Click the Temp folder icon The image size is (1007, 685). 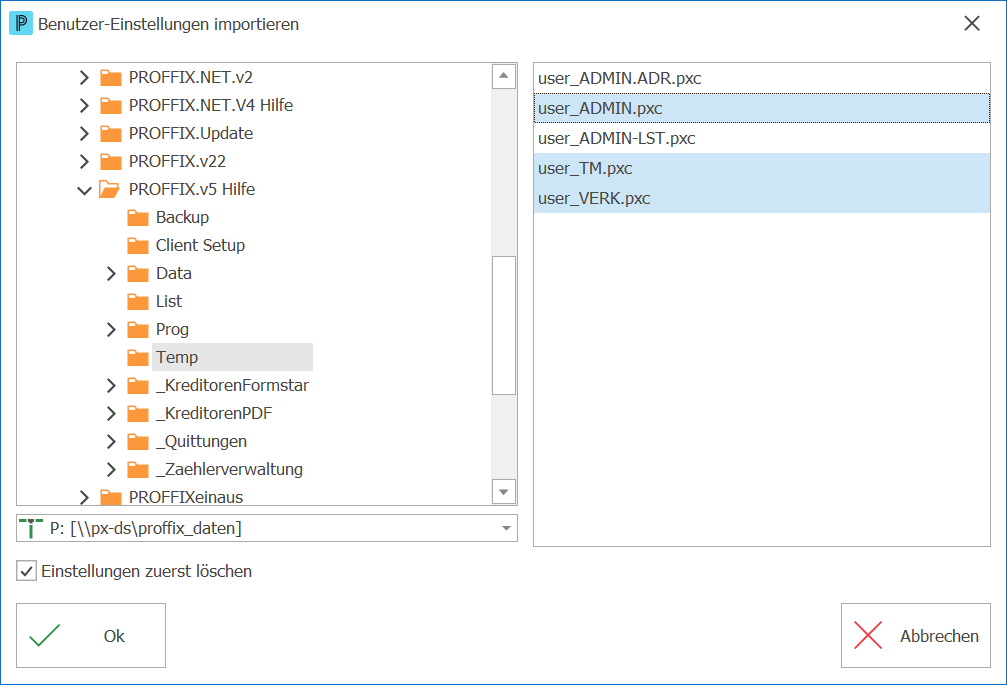click(137, 358)
